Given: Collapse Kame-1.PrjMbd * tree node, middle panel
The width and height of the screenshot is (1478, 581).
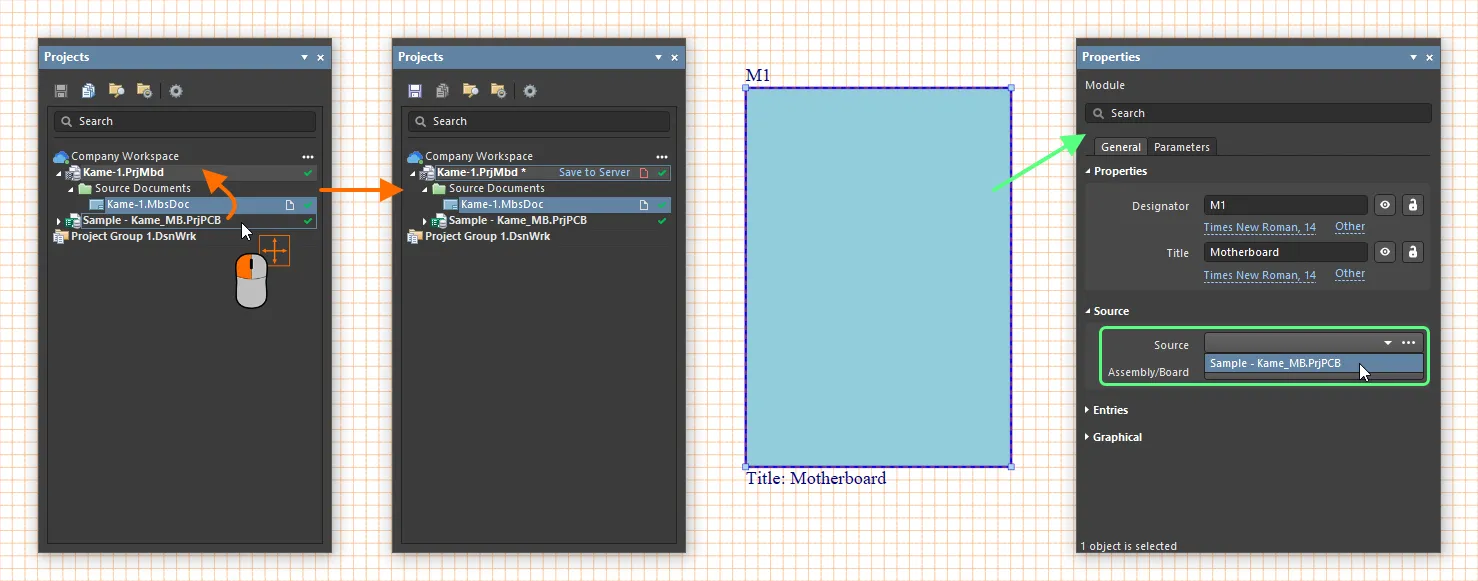Looking at the screenshot, I should click(x=413, y=174).
